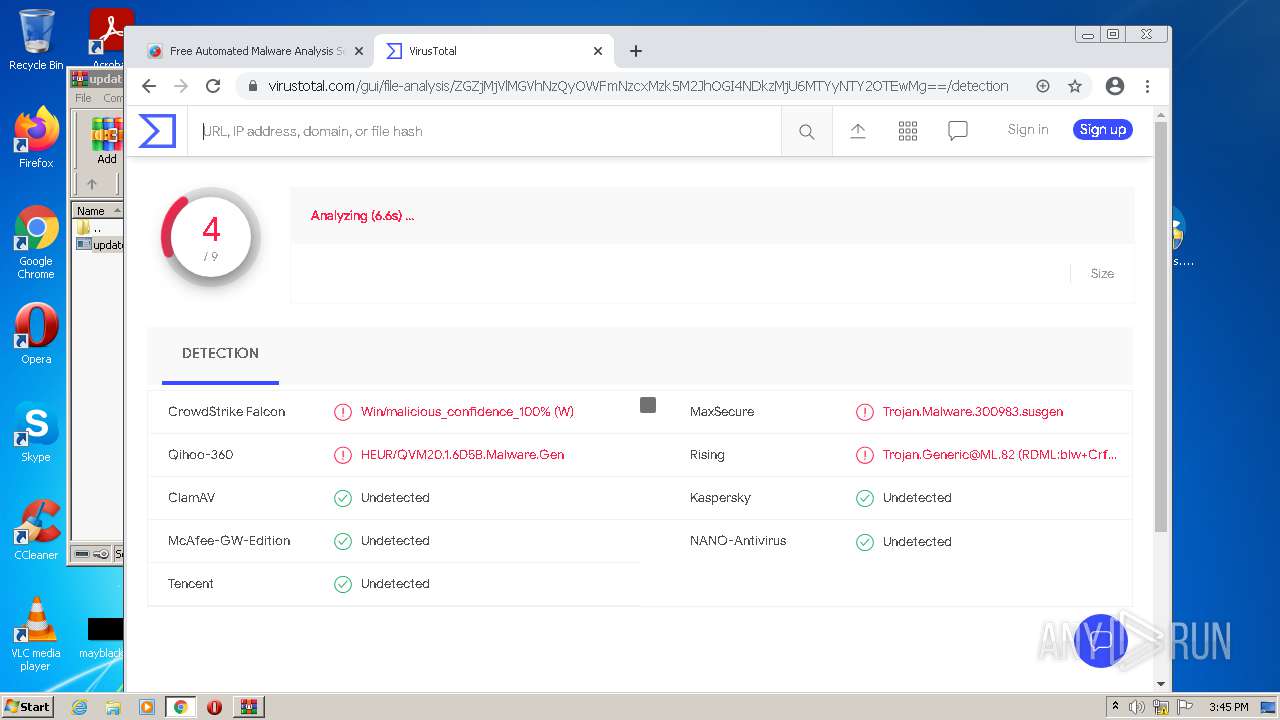This screenshot has width=1280, height=720.
Task: Click the green check beside ClamAV Undetected
Action: pos(343,498)
